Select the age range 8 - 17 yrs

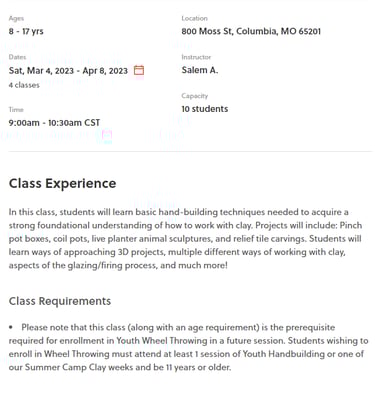(x=26, y=31)
